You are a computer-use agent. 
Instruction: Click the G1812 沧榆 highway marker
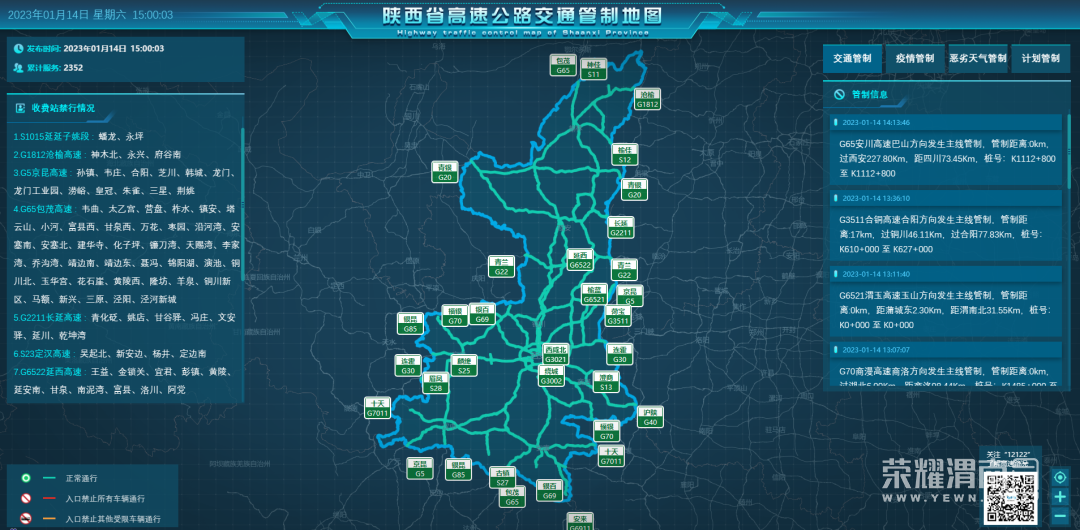tap(648, 99)
